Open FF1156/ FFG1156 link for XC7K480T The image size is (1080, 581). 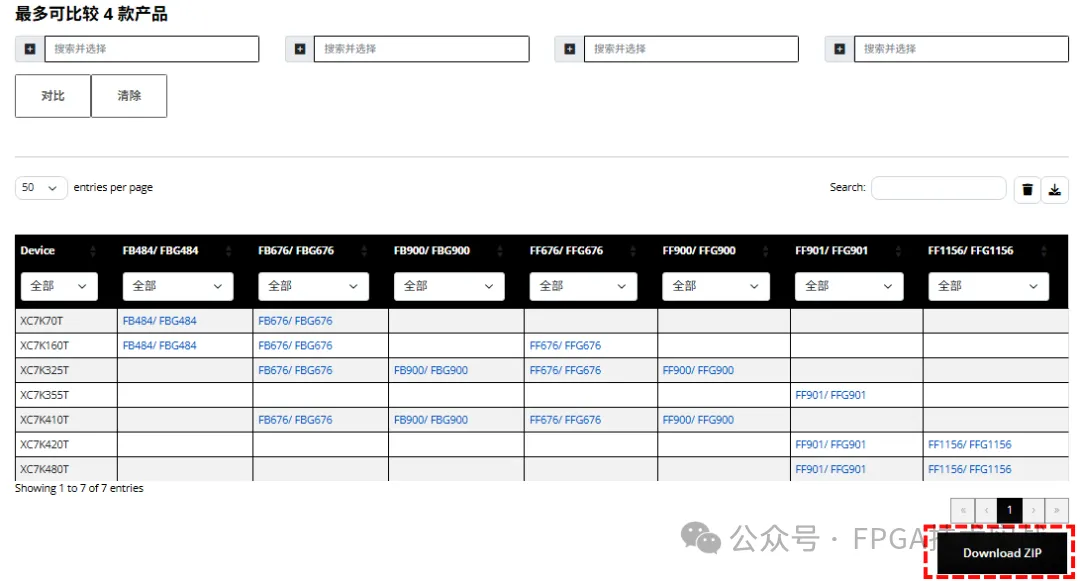(x=970, y=469)
